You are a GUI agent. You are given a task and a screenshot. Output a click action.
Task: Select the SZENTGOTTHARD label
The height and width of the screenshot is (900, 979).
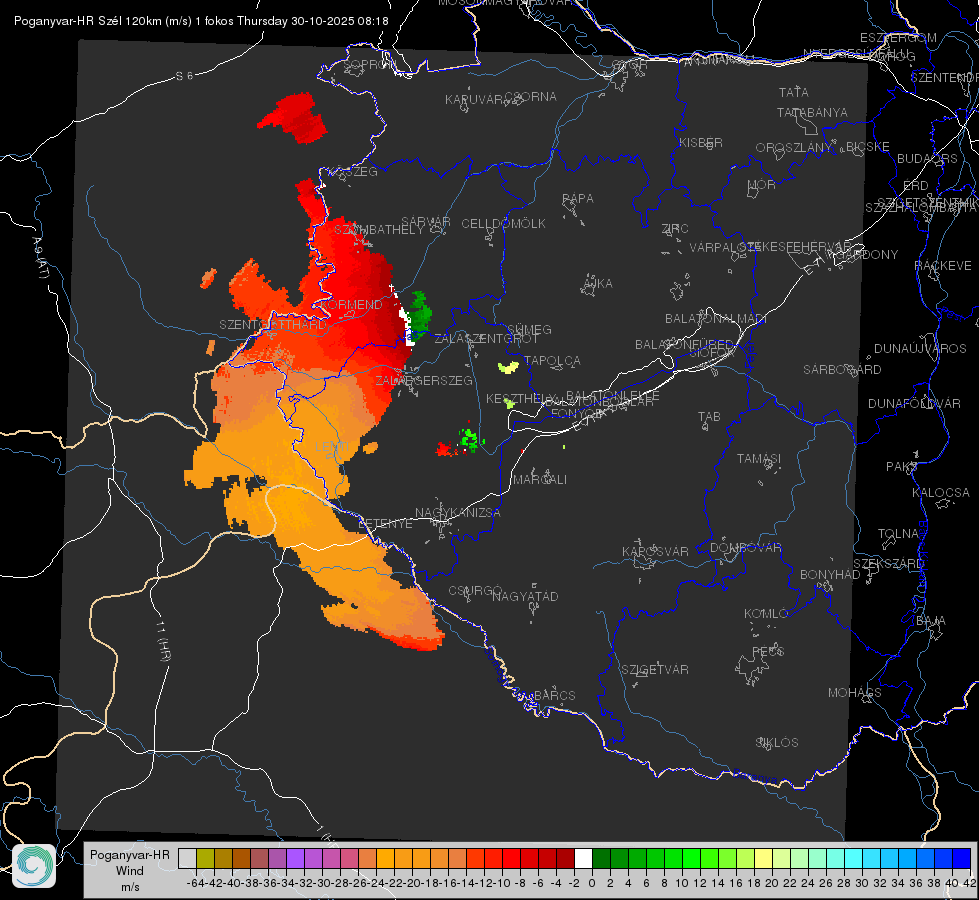pos(273,325)
